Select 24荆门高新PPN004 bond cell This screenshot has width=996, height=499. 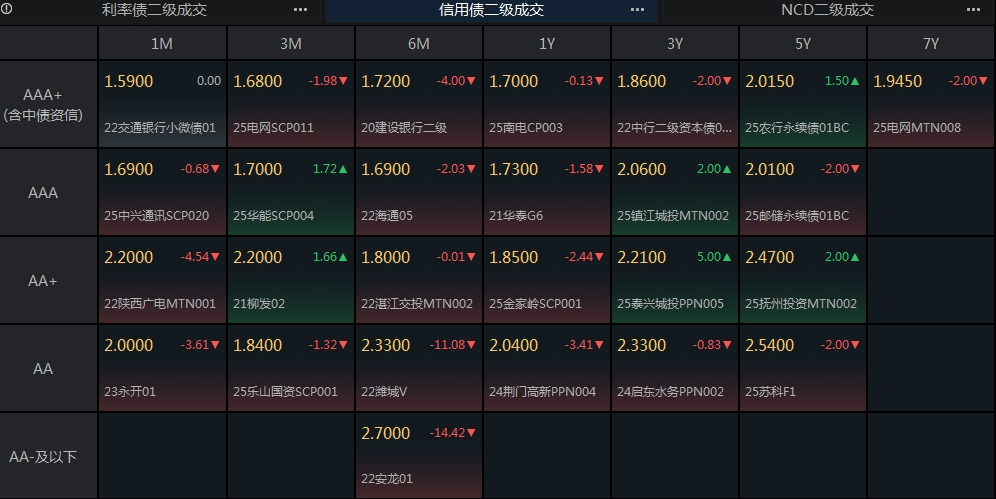click(546, 368)
